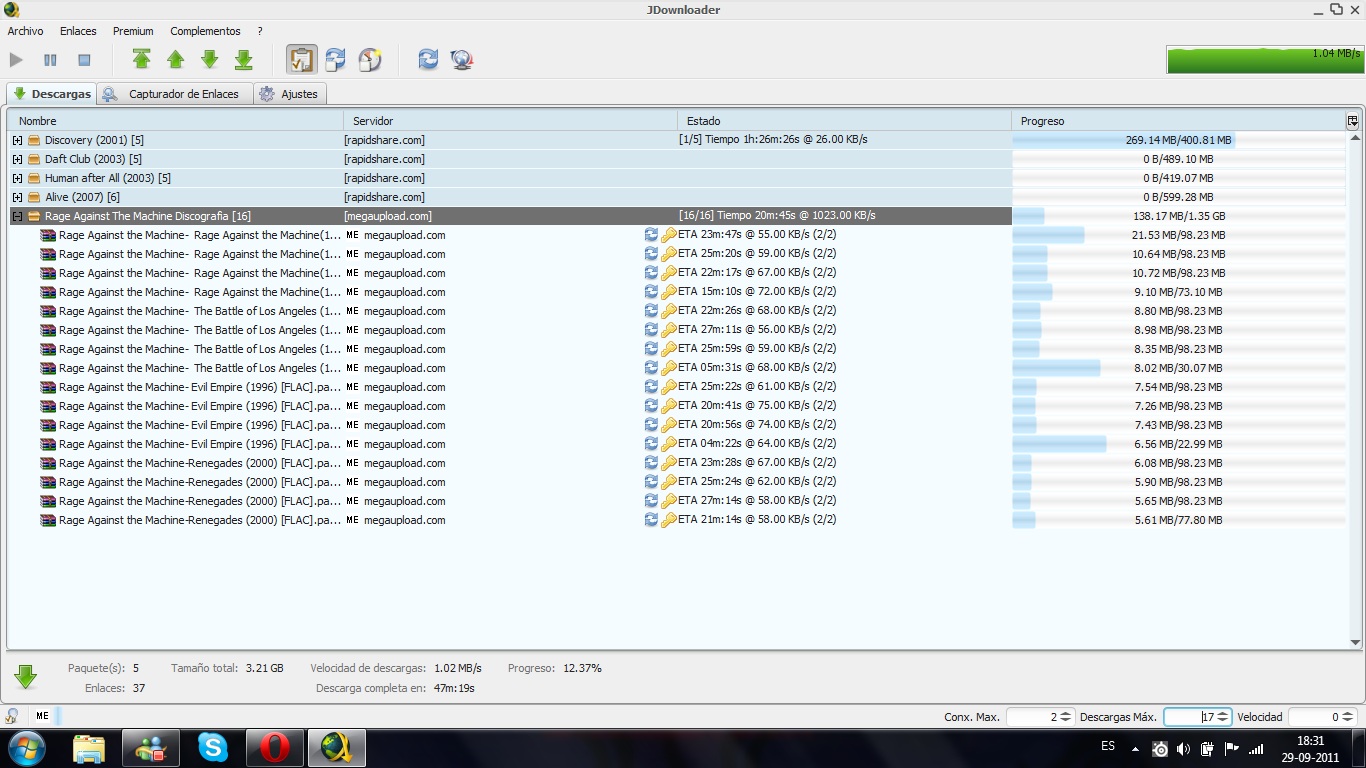Switch to the Descargas tab
The image size is (1366, 768).
click(52, 94)
